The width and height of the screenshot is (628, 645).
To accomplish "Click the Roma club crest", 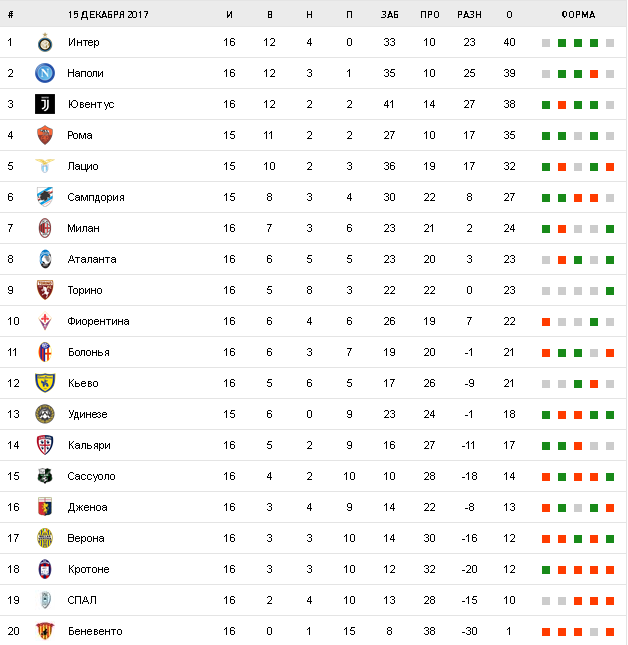I will click(x=44, y=135).
